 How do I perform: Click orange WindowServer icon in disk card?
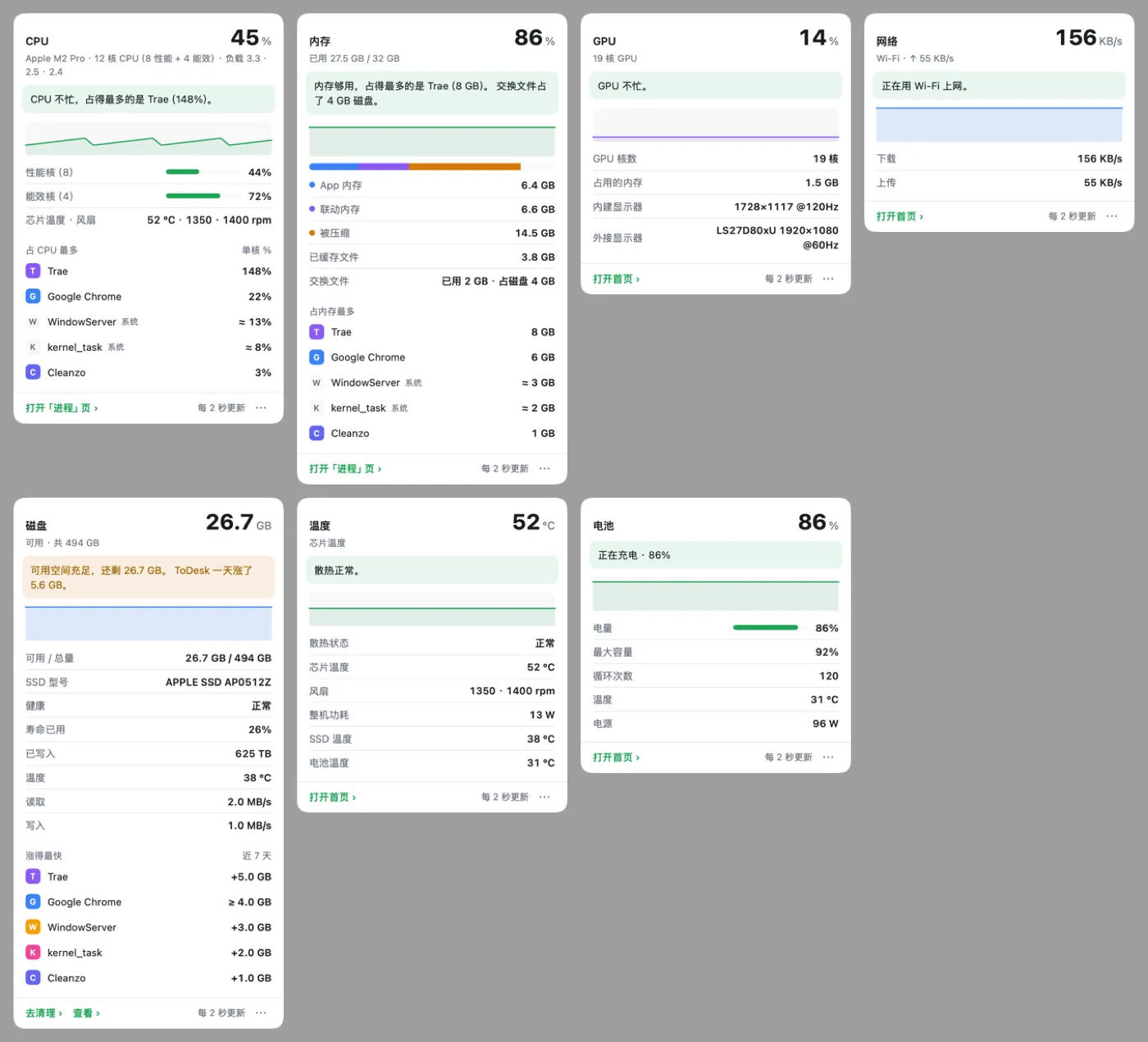pyautogui.click(x=33, y=927)
